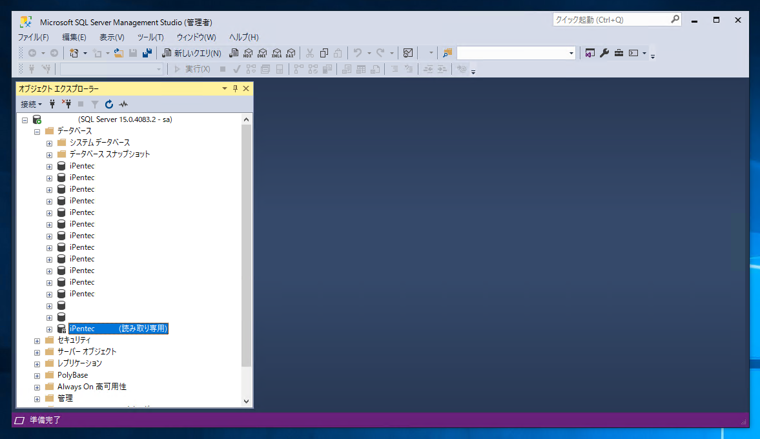Click the Open File folder icon
The width and height of the screenshot is (760, 439).
pos(119,53)
